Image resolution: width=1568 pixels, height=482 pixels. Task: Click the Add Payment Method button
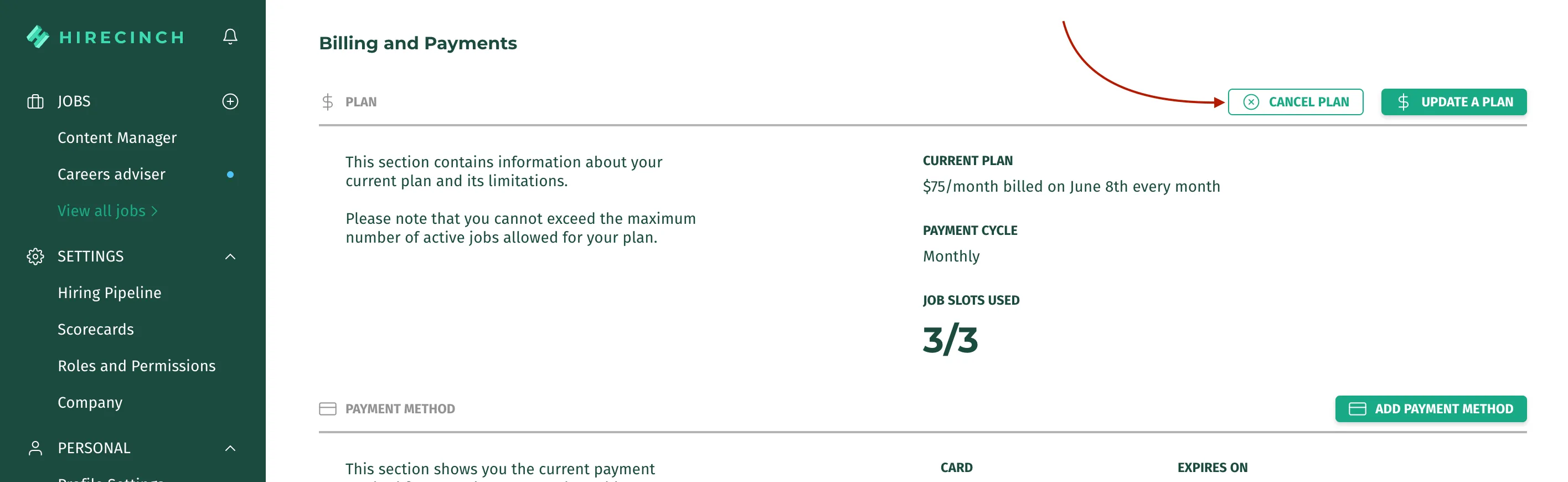point(1431,409)
